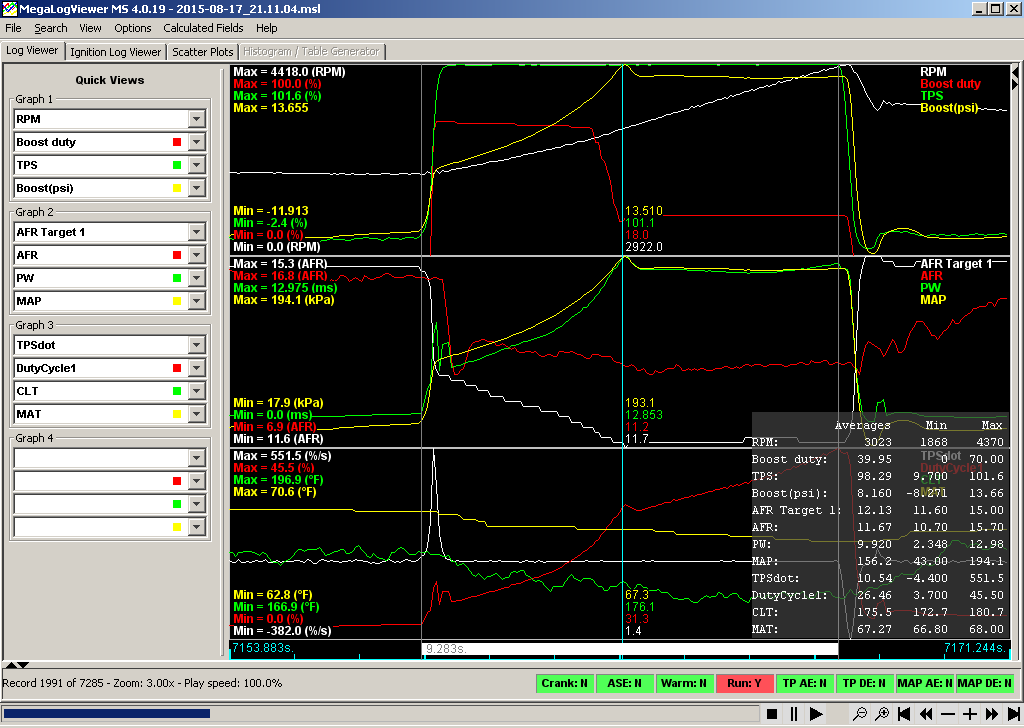Toggle the Crank: N status indicator
Viewport: 1024px width, 728px height.
pos(566,684)
